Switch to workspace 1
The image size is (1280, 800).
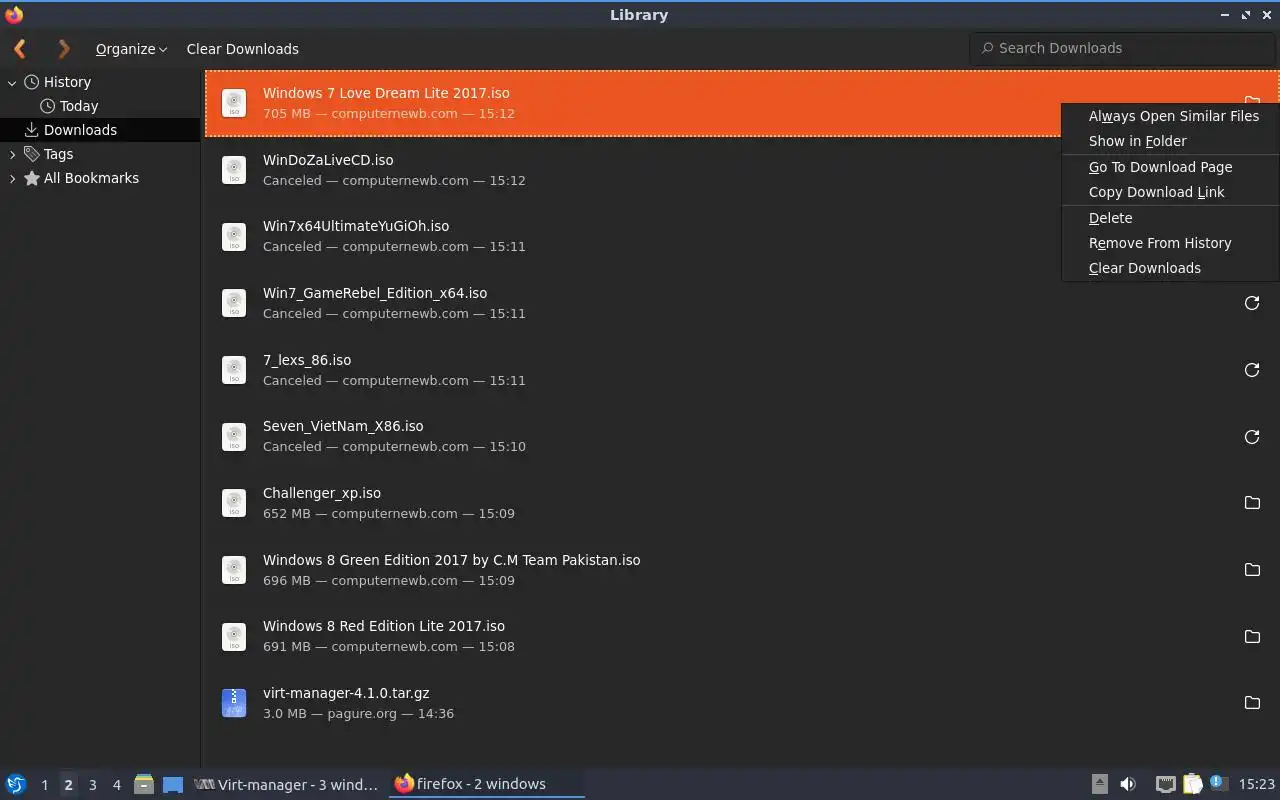point(44,785)
